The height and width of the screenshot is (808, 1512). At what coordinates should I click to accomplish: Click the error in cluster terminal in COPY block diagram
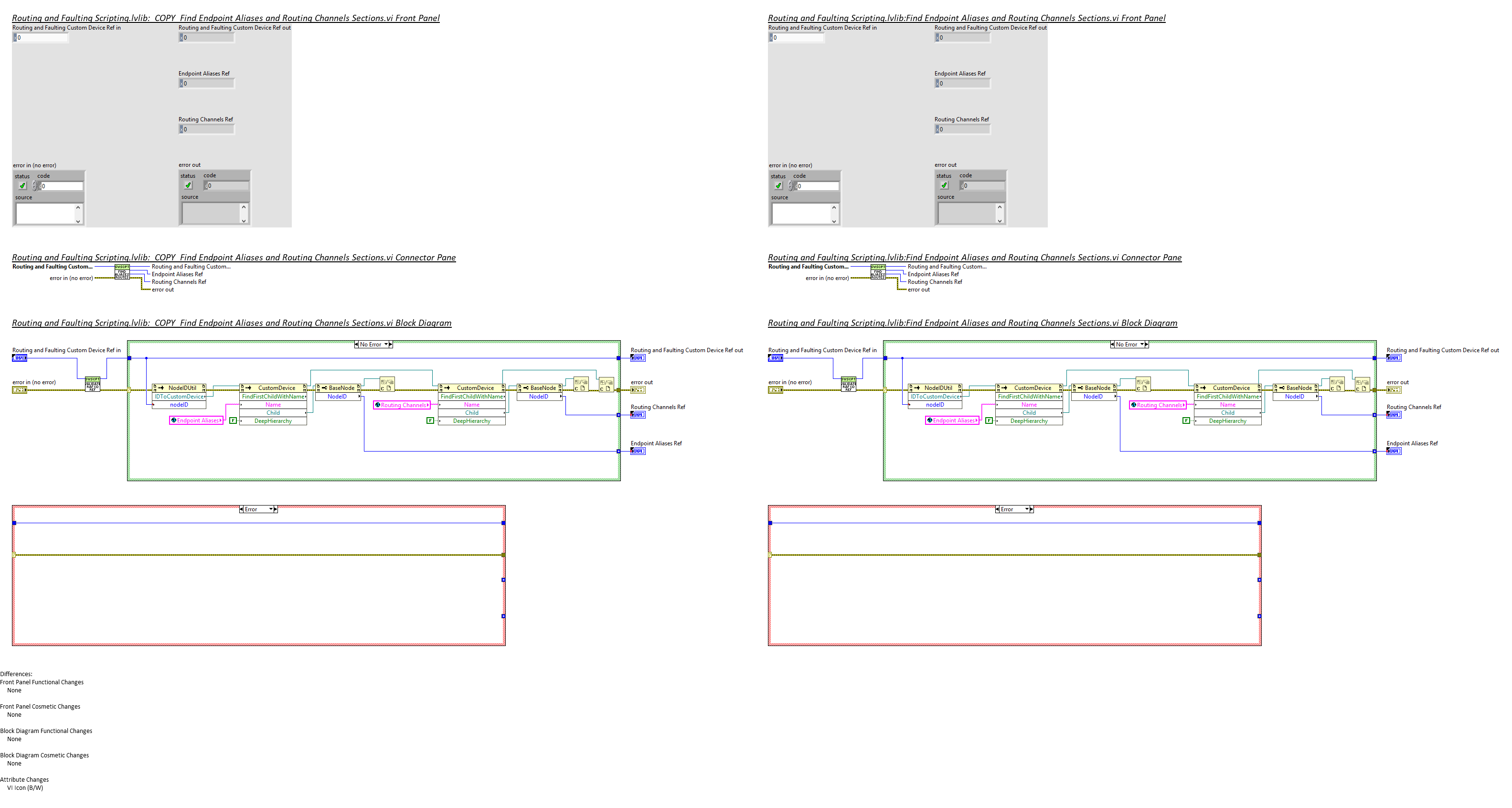click(20, 390)
